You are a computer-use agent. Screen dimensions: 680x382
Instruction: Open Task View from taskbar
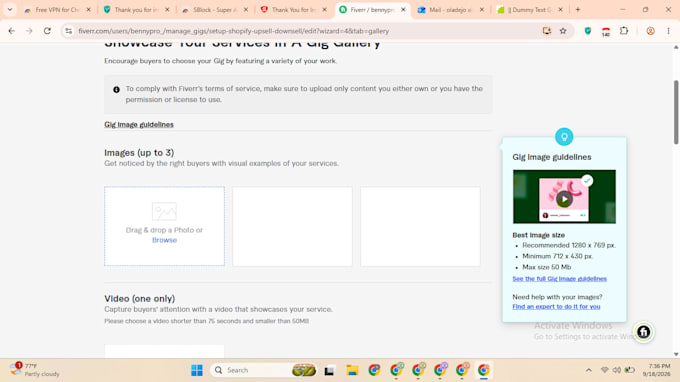pos(329,370)
